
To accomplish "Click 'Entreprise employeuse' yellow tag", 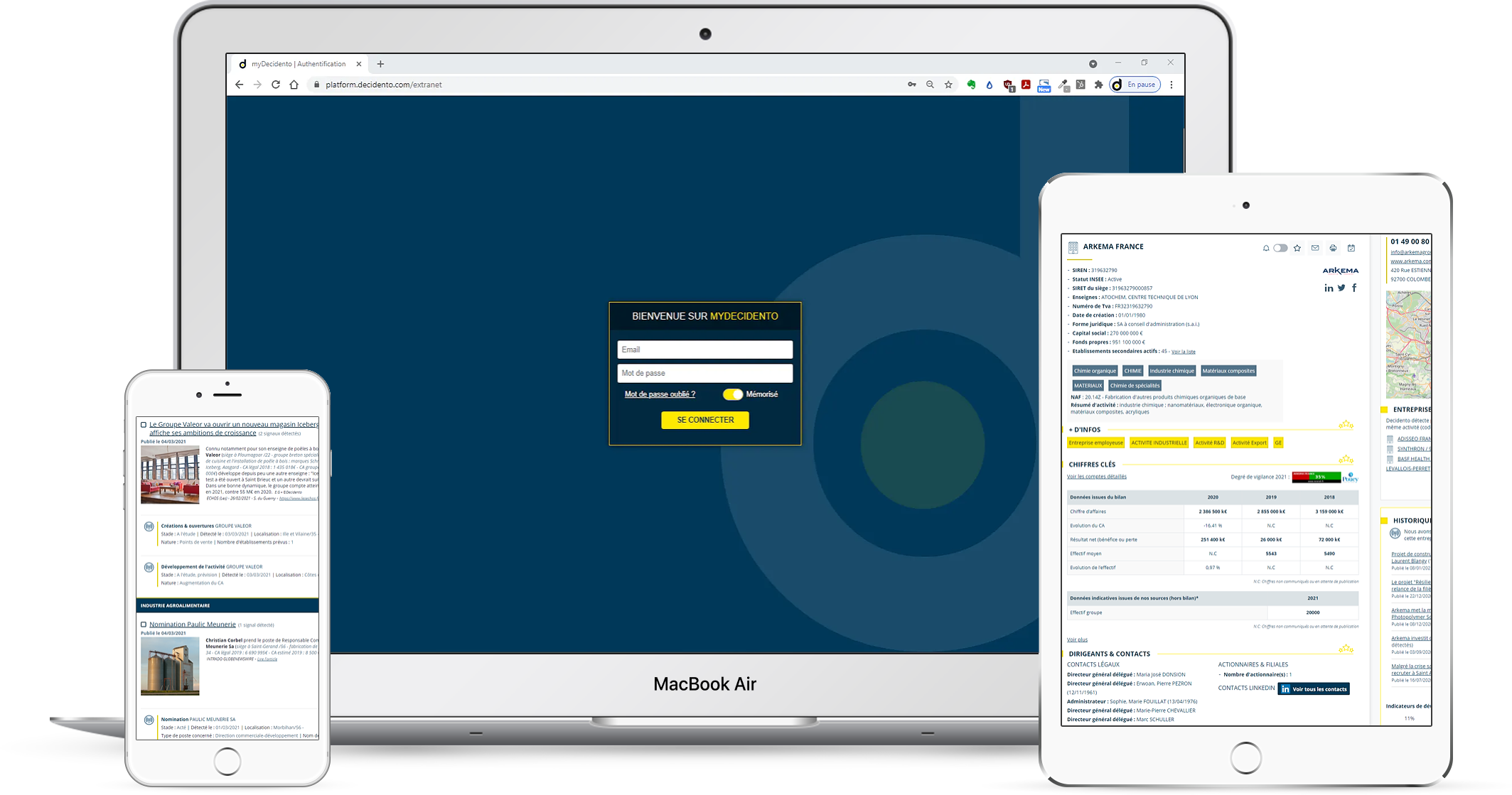I will click(x=1095, y=443).
